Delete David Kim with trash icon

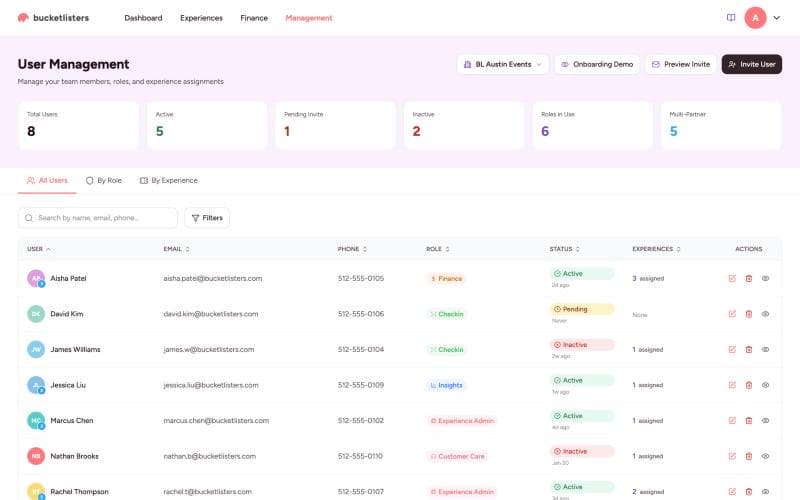tap(748, 314)
